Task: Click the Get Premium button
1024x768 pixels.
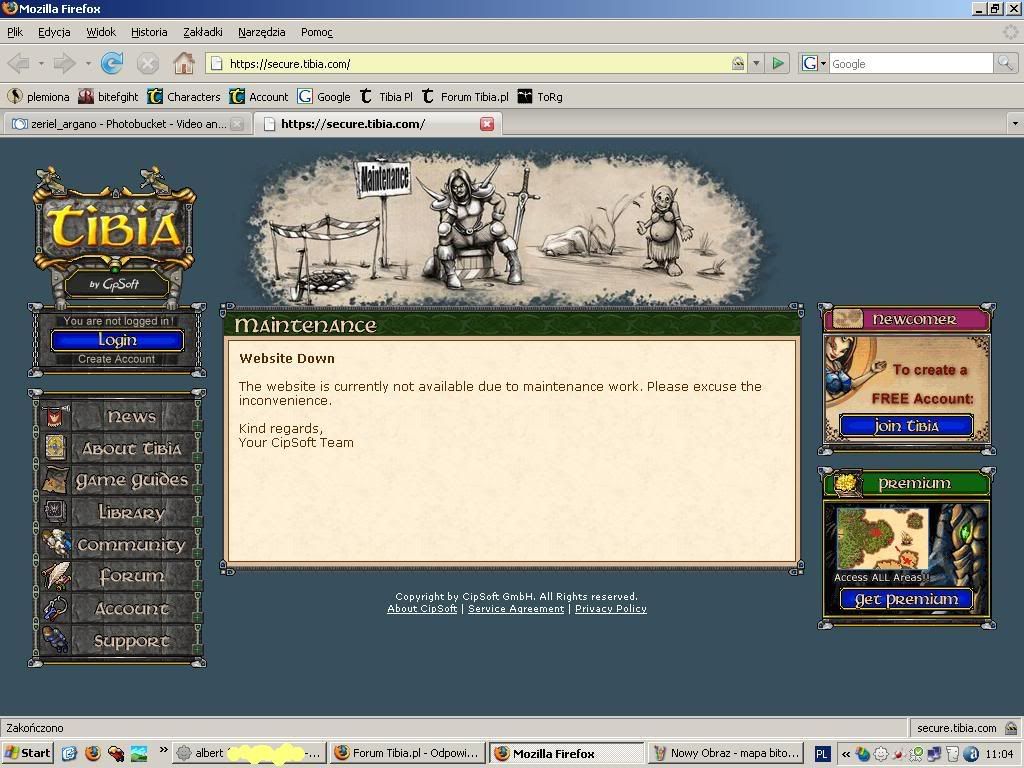Action: pyautogui.click(x=906, y=600)
